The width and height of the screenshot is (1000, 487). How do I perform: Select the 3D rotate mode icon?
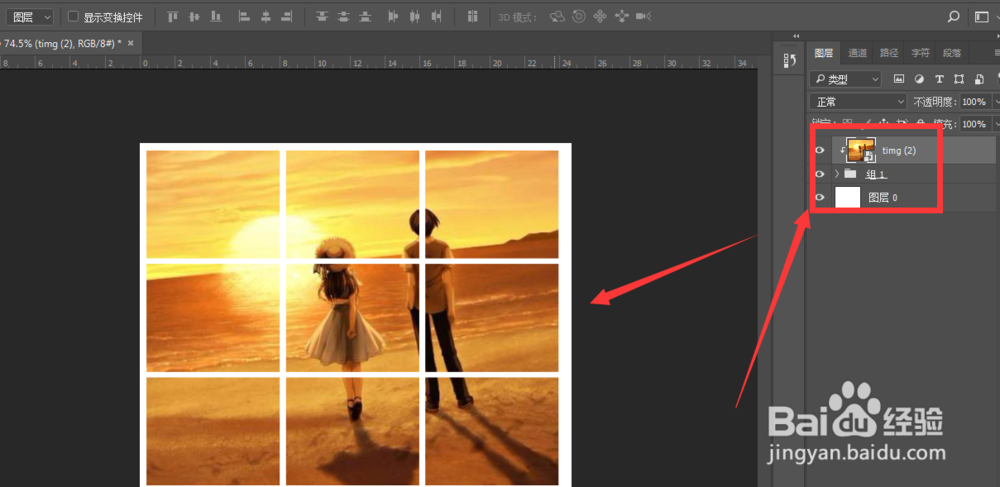557,17
